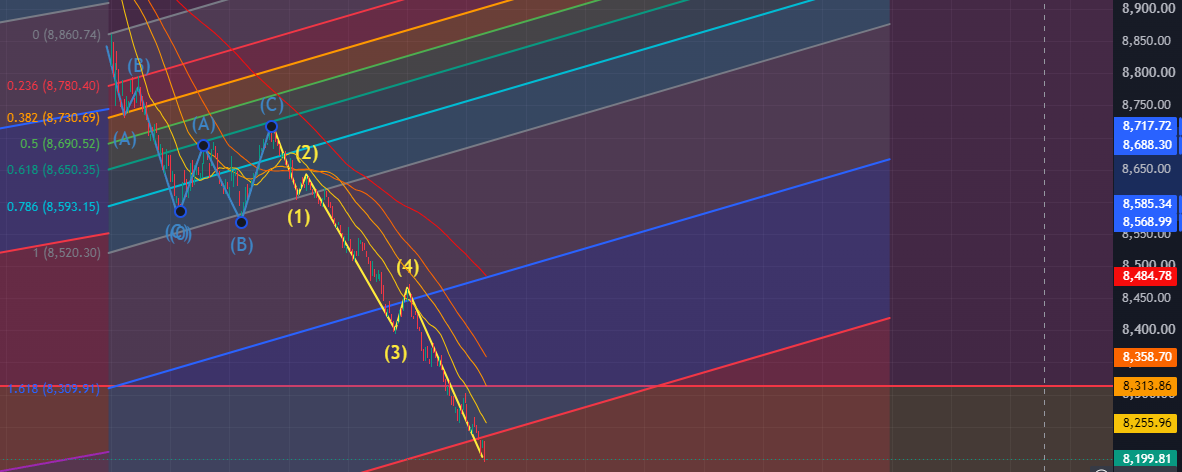Select the yellow Elliott wave (1) label

pos(299,218)
